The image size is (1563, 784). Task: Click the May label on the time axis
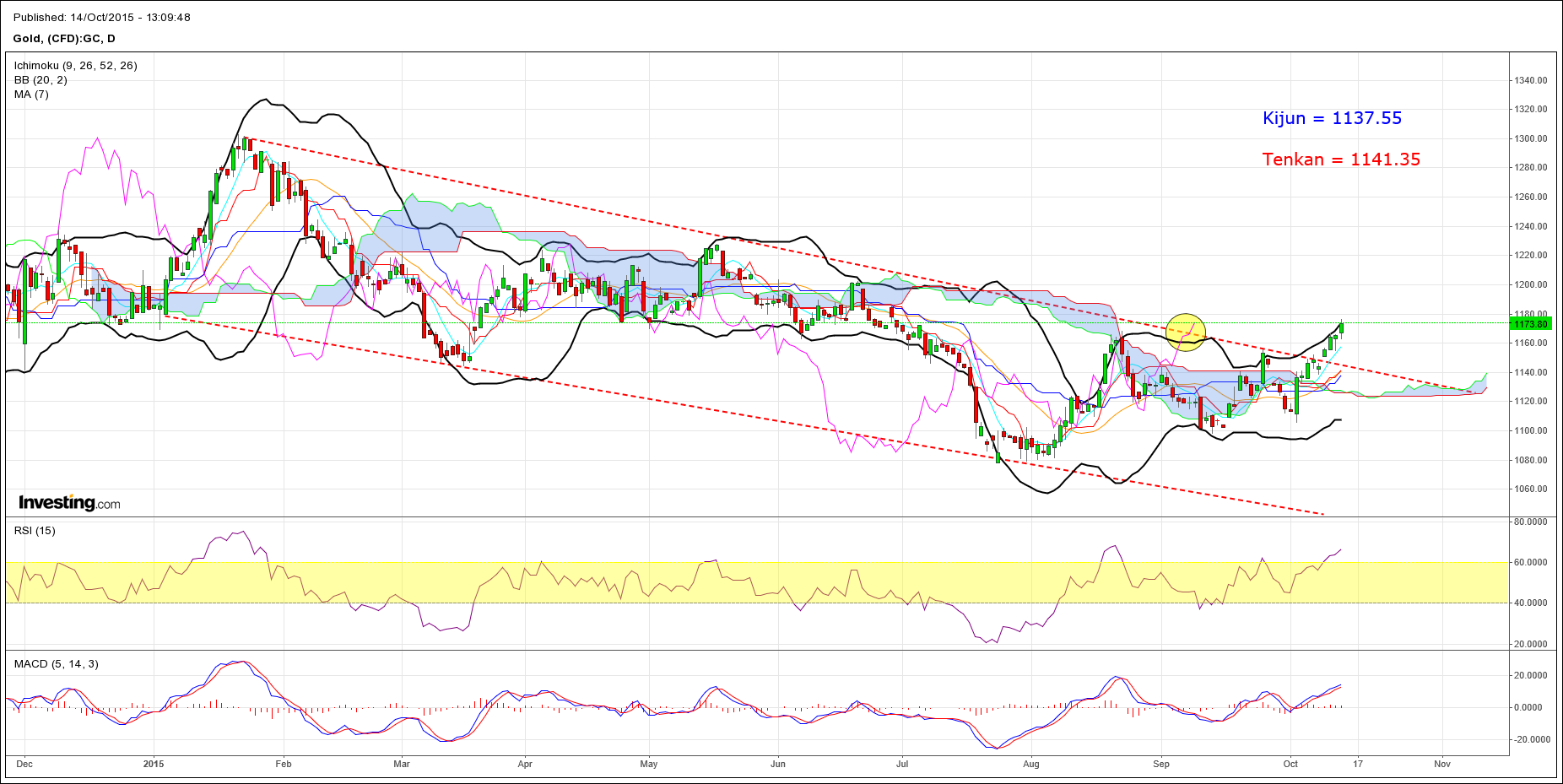pyautogui.click(x=649, y=765)
